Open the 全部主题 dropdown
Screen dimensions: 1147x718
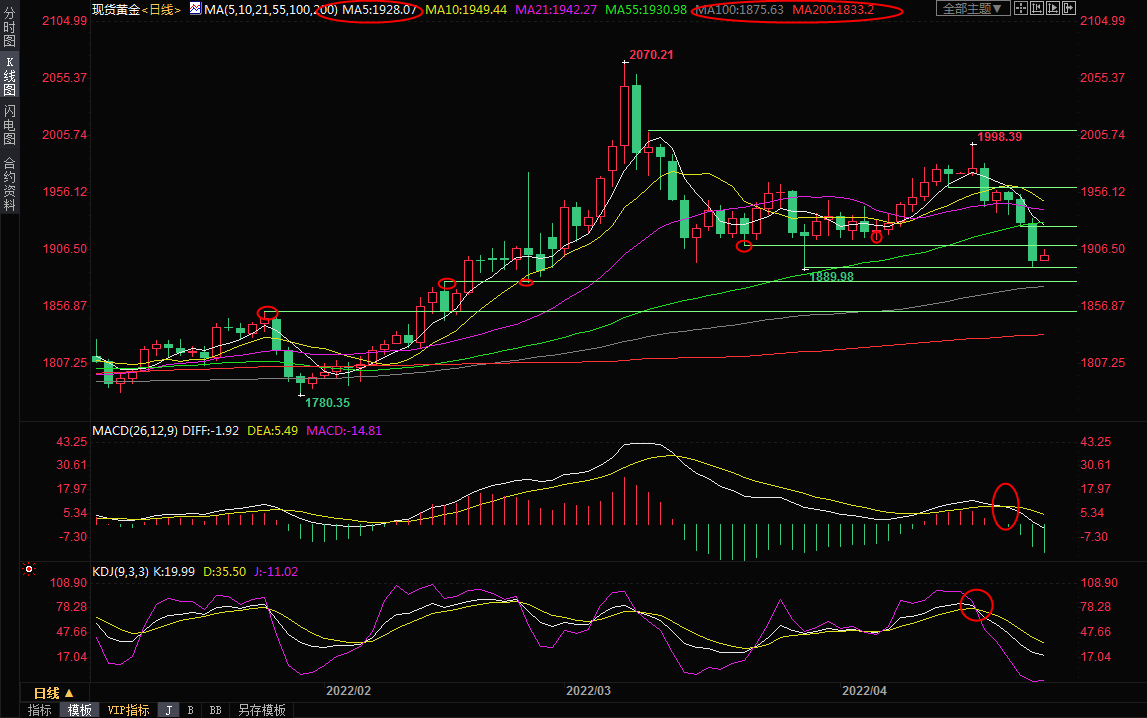click(x=971, y=9)
